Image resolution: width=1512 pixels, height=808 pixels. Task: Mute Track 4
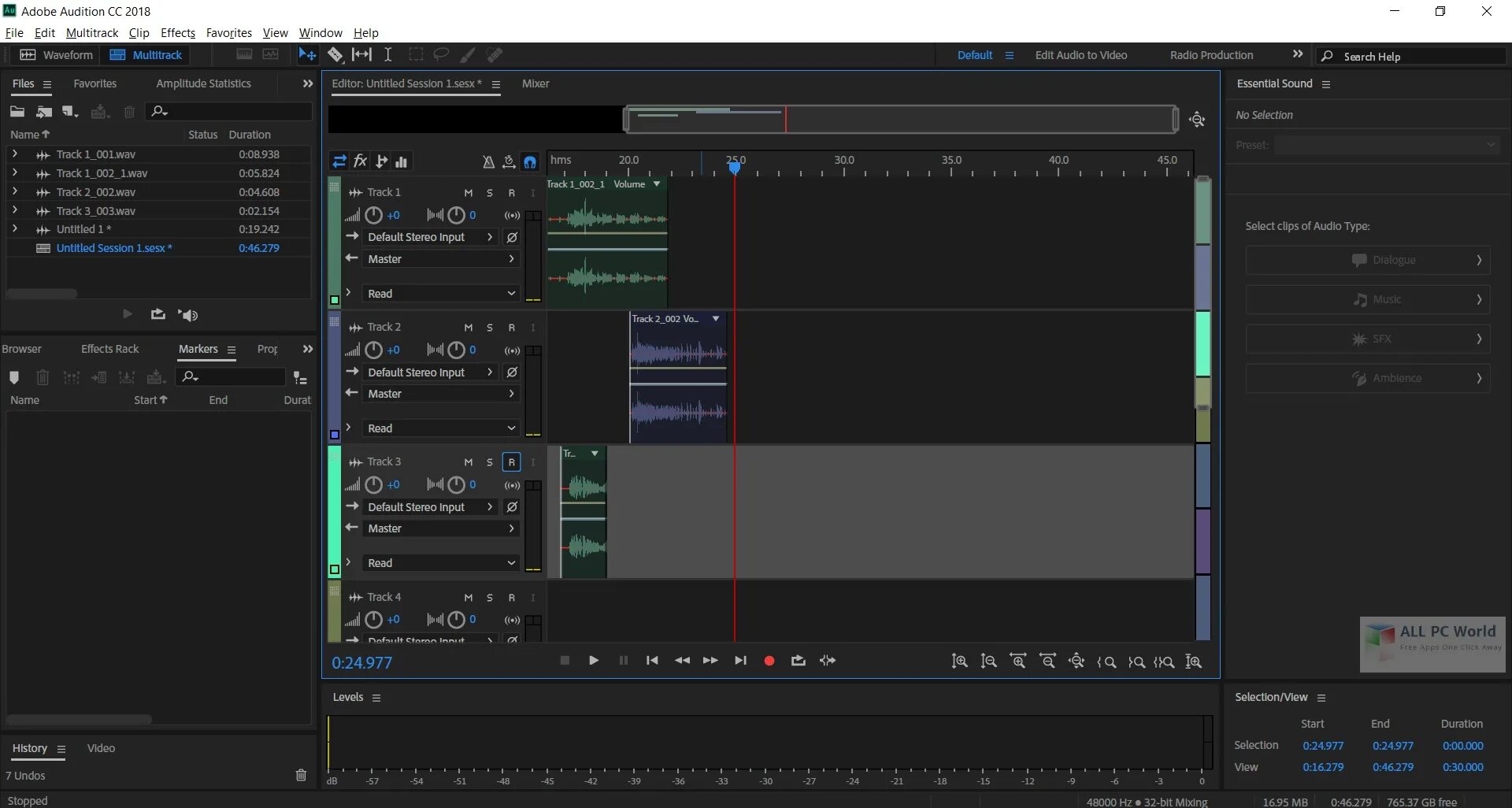click(468, 598)
